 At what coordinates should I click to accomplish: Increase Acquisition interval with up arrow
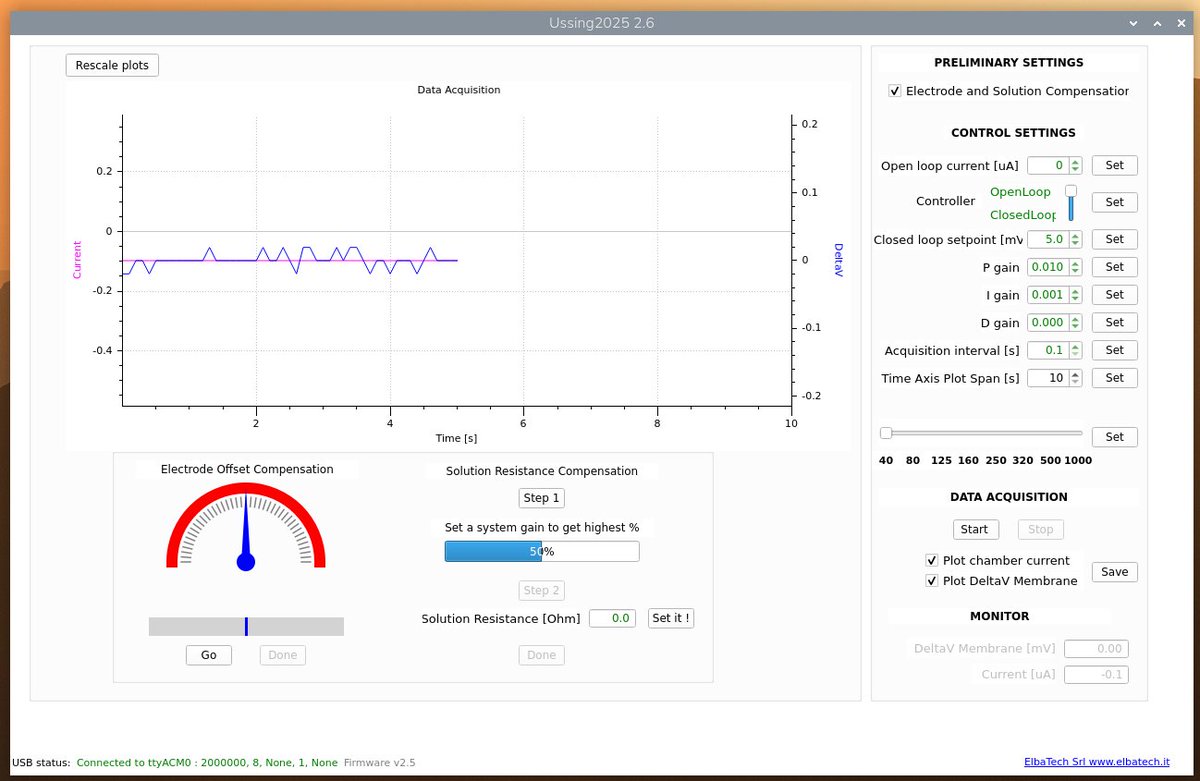pyautogui.click(x=1075, y=347)
